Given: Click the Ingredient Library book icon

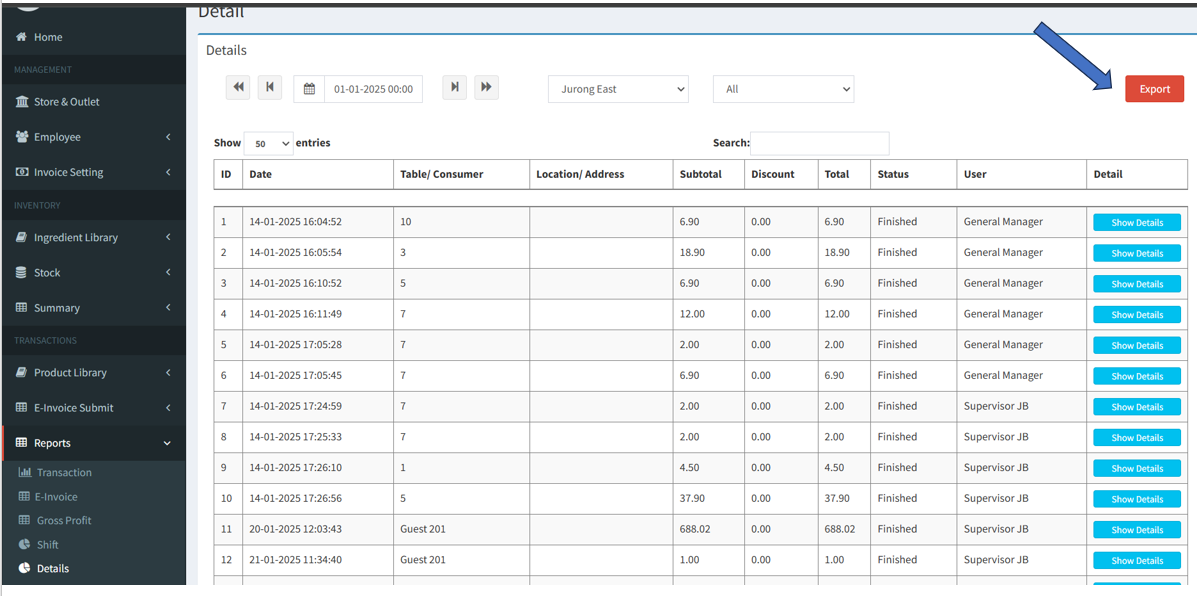Looking at the screenshot, I should click(x=21, y=237).
